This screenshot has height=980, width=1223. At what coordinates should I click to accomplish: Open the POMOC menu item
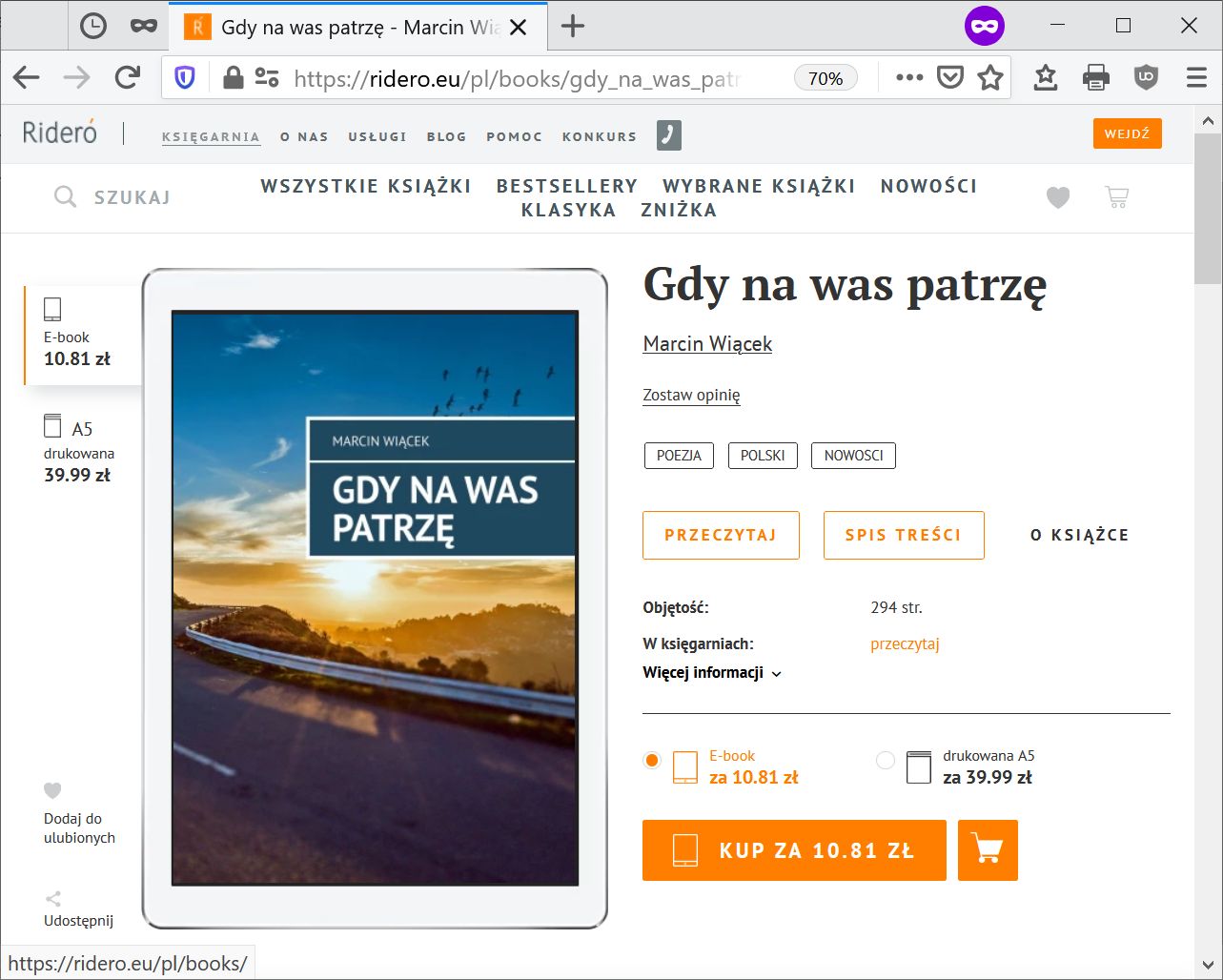point(515,136)
